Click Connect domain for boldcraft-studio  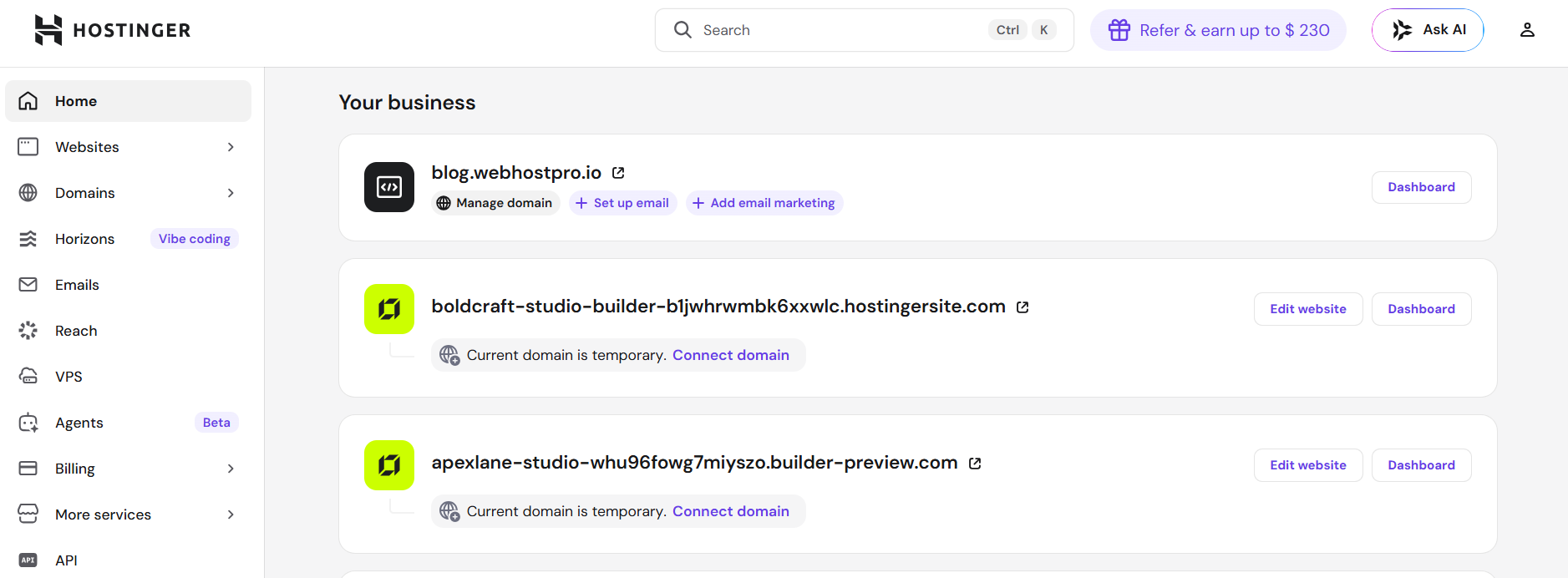(731, 355)
